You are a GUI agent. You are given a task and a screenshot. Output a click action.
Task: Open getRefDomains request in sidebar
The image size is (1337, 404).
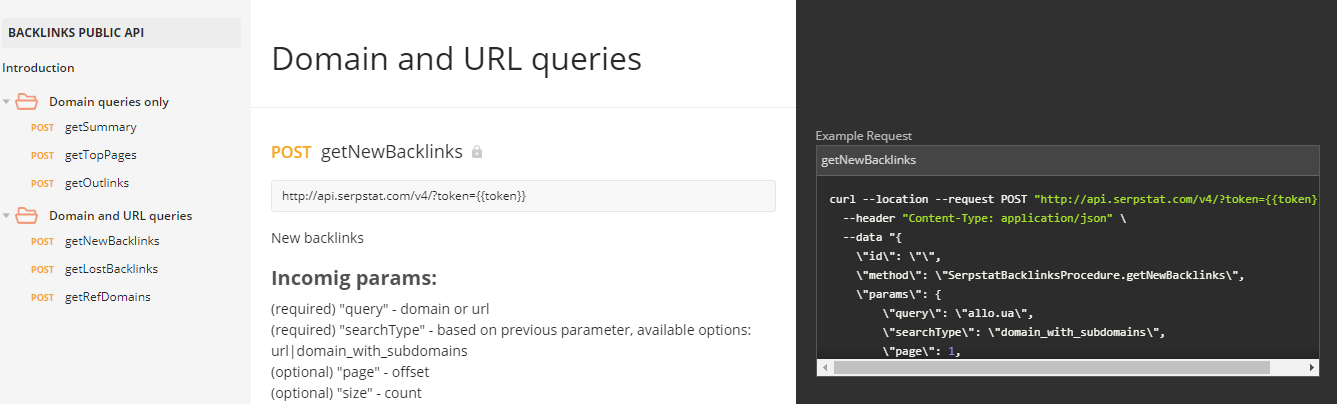(108, 297)
